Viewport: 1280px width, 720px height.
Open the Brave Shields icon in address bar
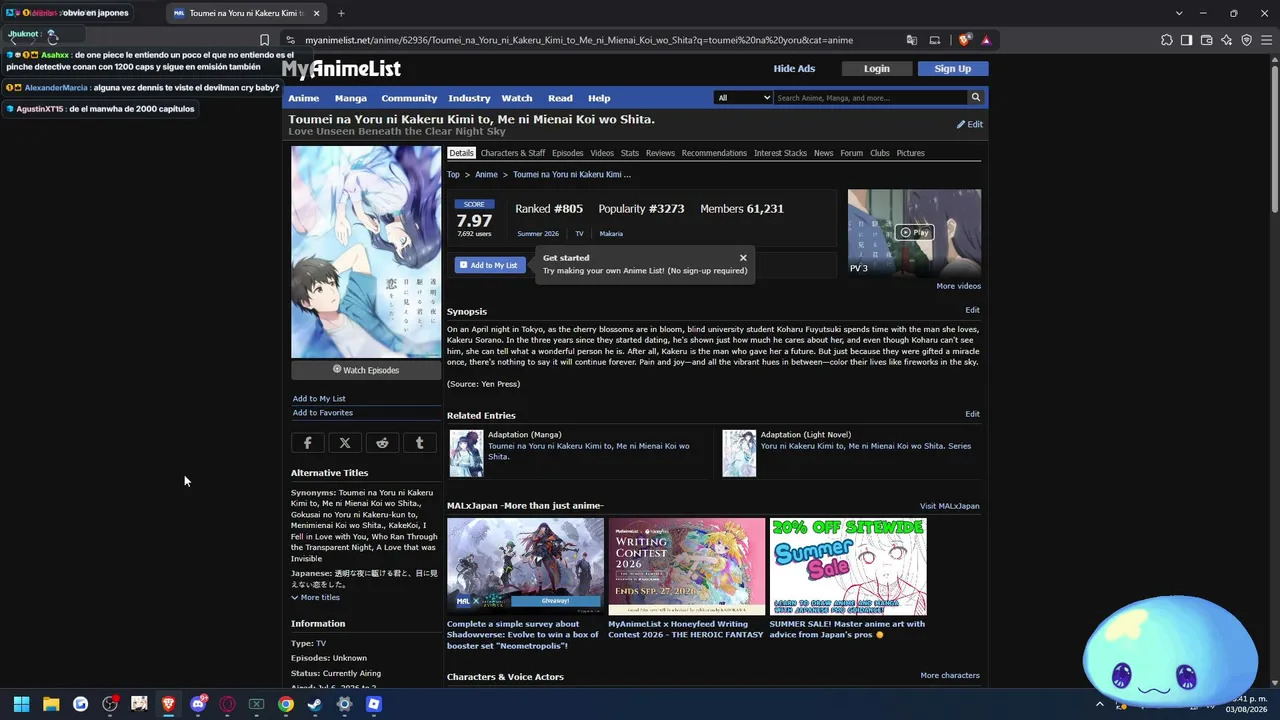click(964, 40)
